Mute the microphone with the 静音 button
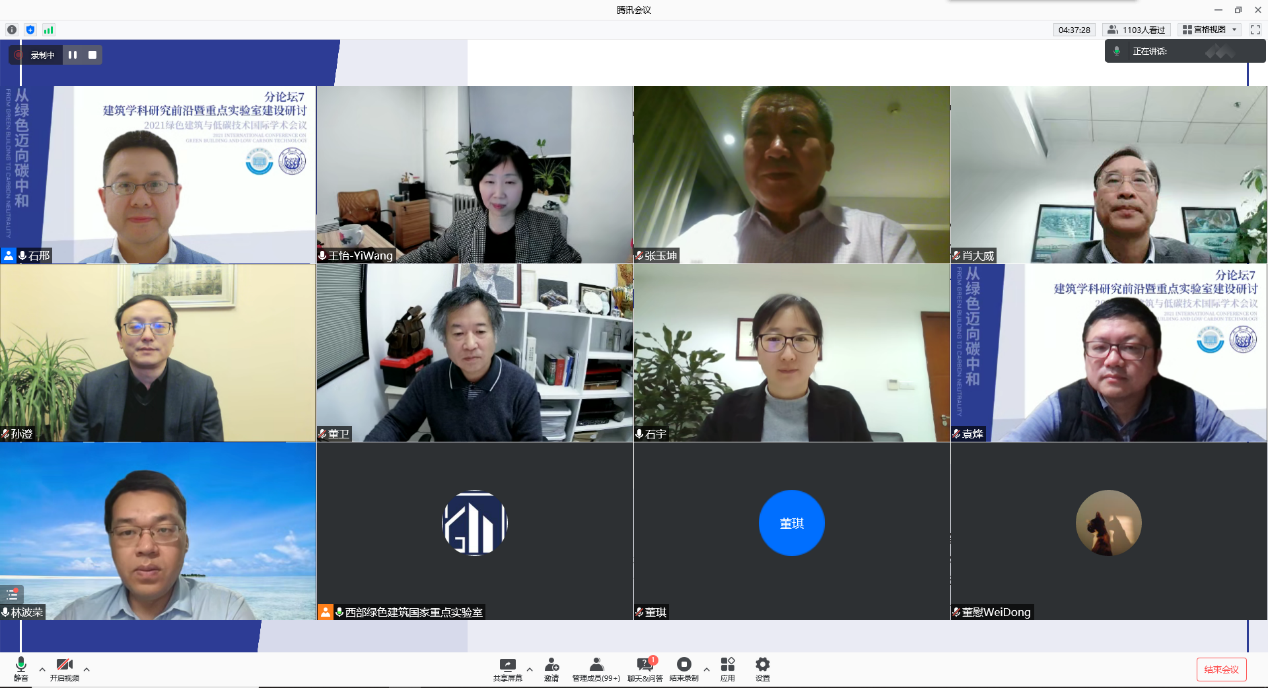Screen dimensions: 1268x688 pos(21,669)
